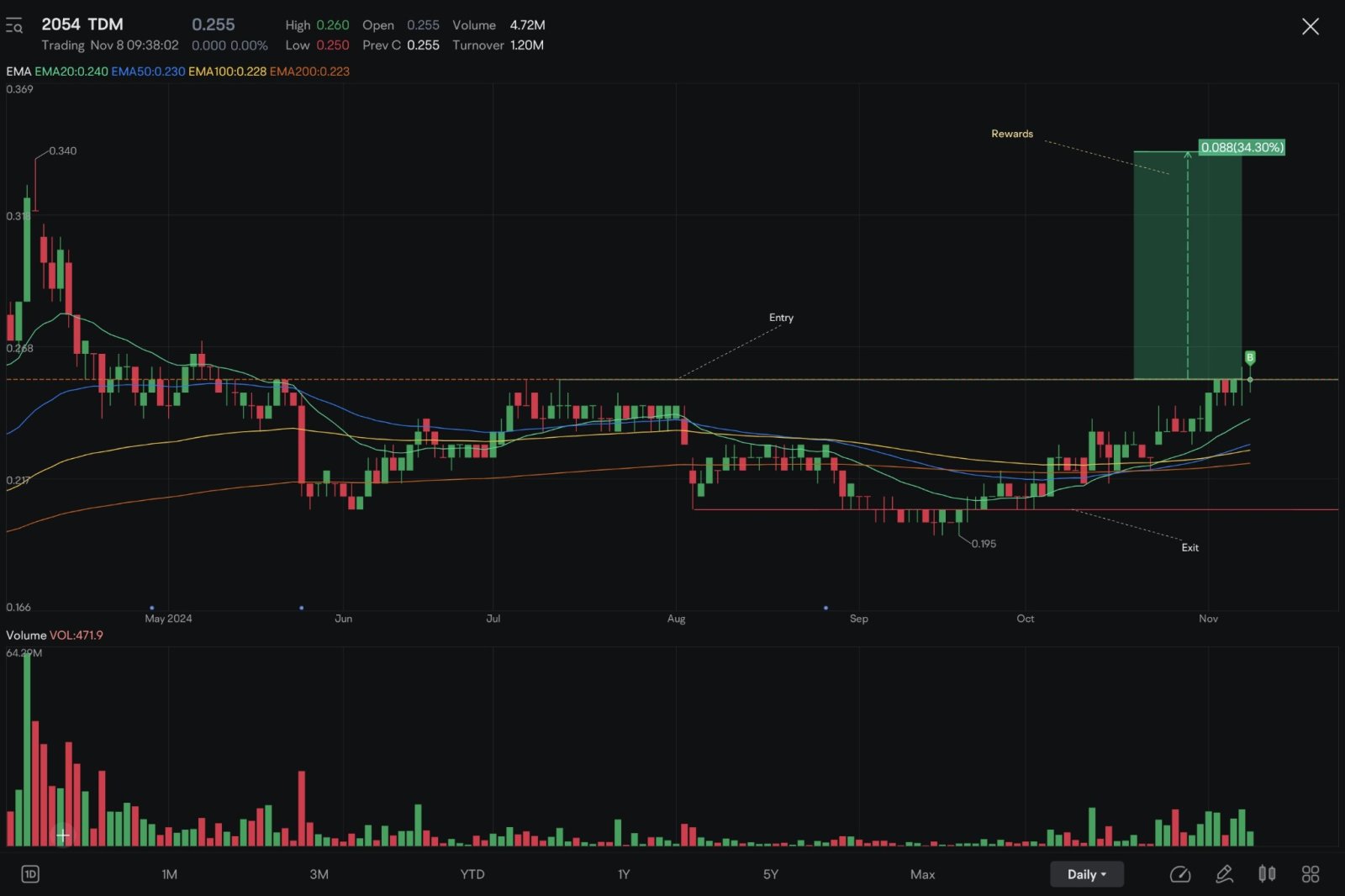The image size is (1345, 896).
Task: Click the EMA indicator label
Action: tap(18, 71)
